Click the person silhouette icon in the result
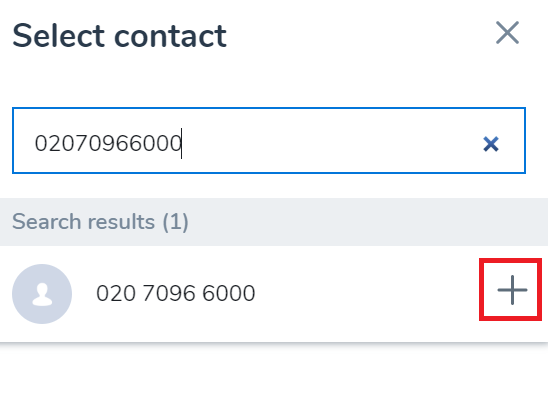Viewport: 548px width, 401px height. click(x=42, y=294)
